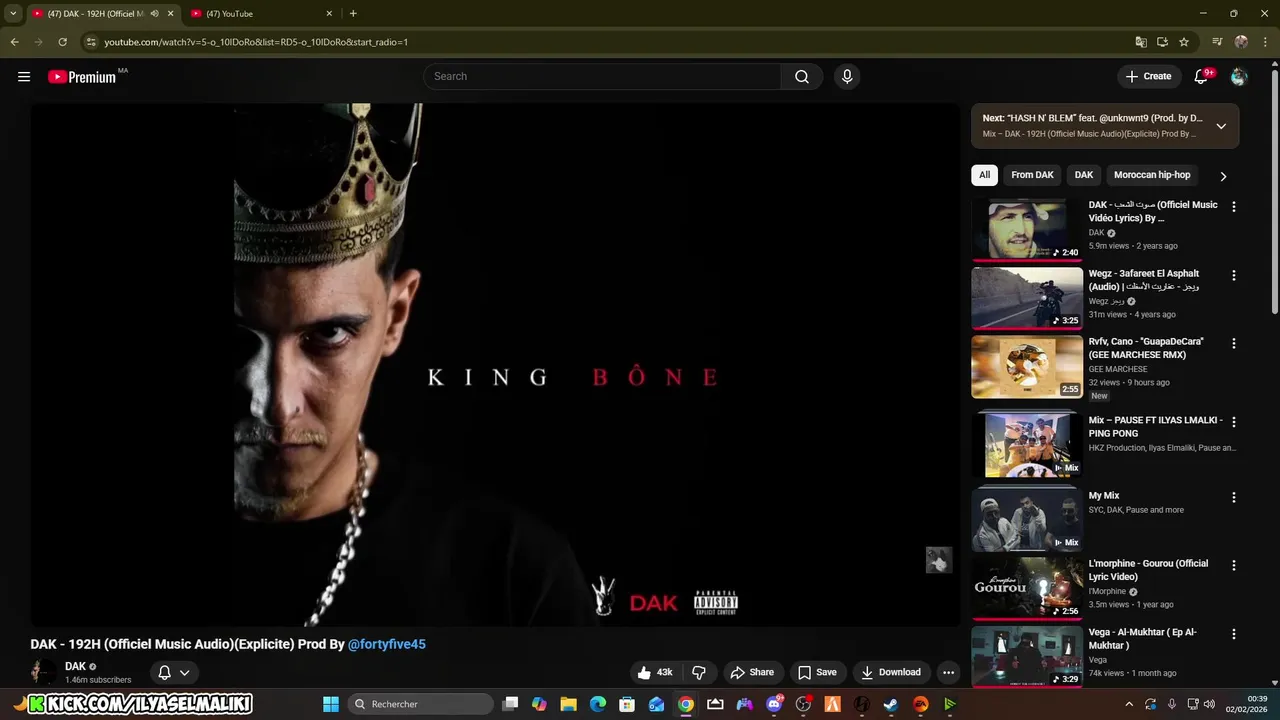Play the L'morphine Gourou lyric video title
1280x720 pixels.
pos(1148,570)
